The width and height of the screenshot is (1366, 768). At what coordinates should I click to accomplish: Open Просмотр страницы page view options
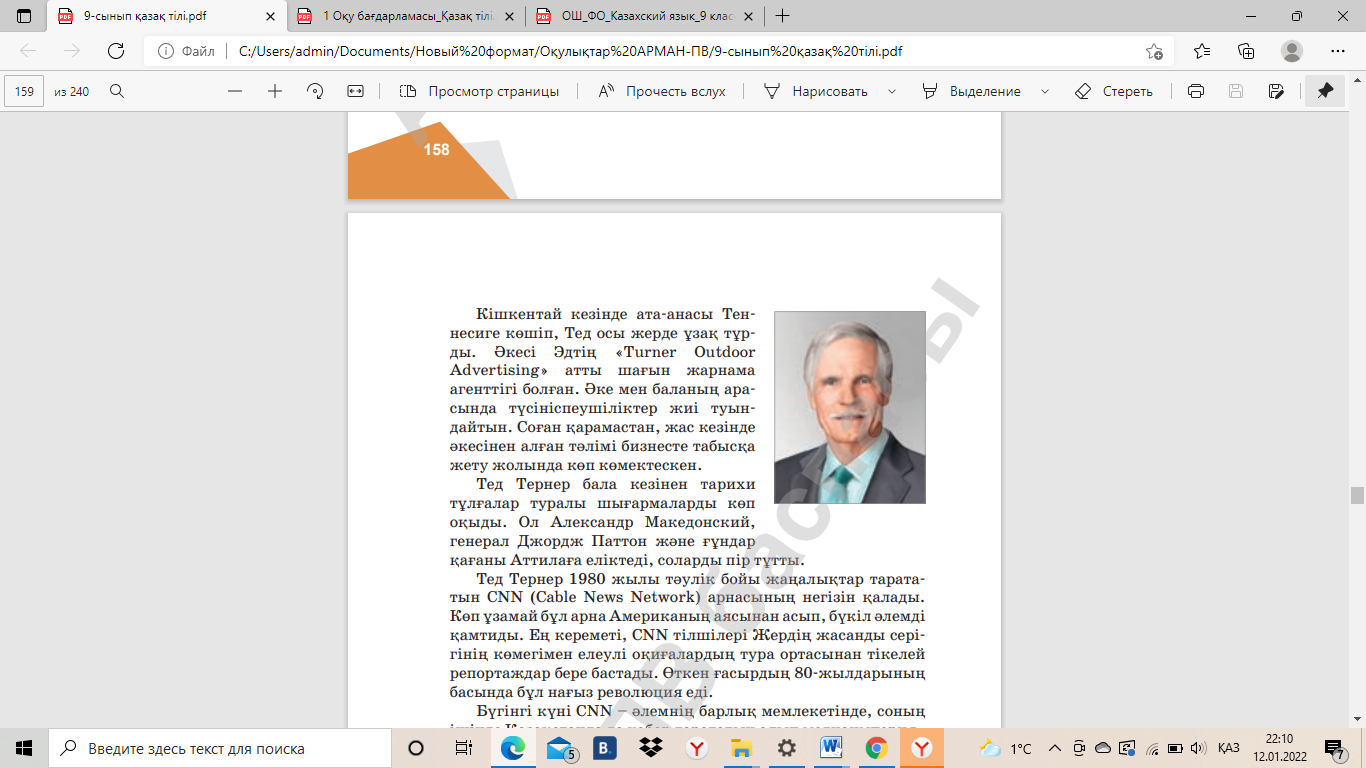point(479,91)
